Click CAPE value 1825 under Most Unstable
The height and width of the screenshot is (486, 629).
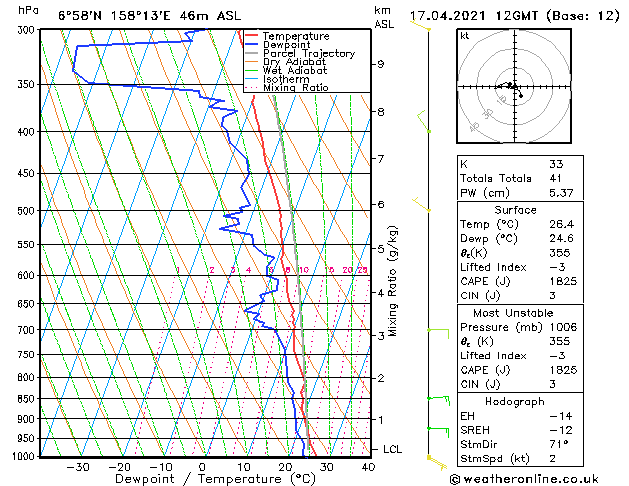(x=563, y=370)
